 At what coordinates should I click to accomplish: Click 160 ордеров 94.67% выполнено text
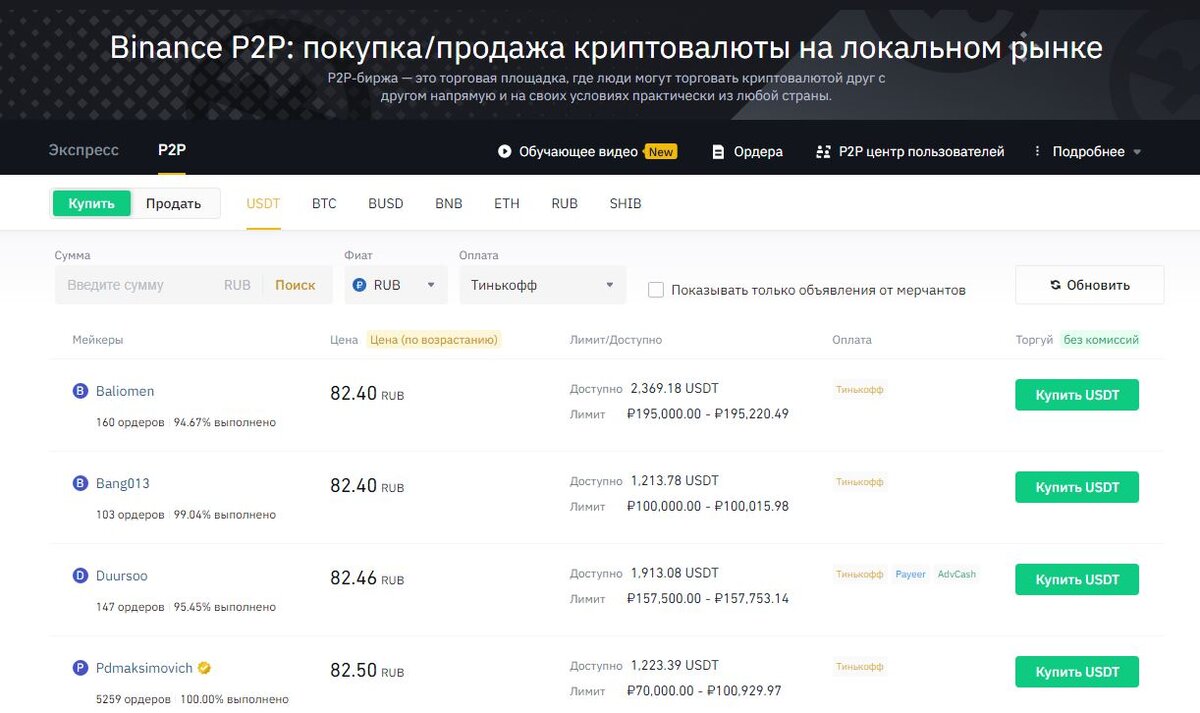pyautogui.click(x=186, y=422)
